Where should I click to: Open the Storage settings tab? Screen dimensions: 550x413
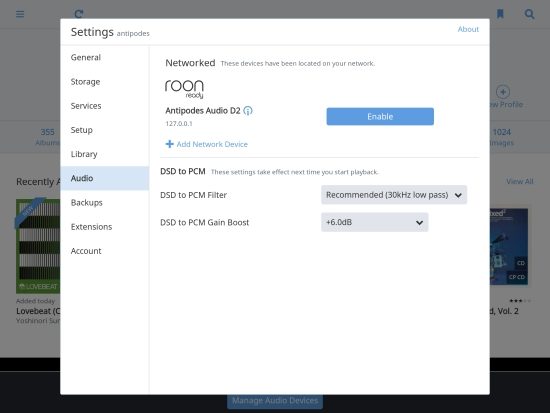[x=105, y=82]
